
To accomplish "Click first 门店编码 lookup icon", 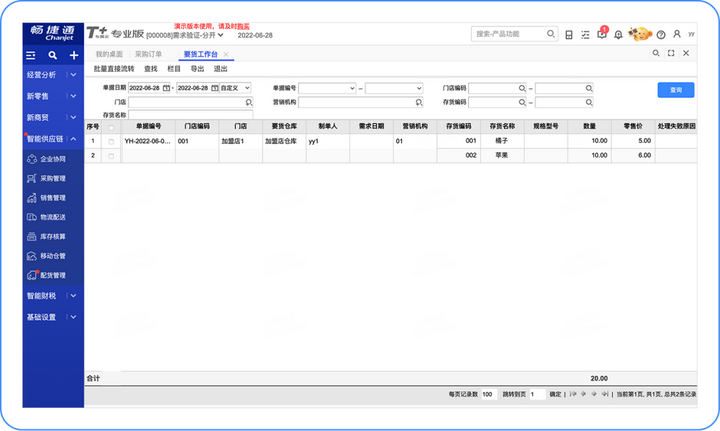I will click(x=522, y=88).
